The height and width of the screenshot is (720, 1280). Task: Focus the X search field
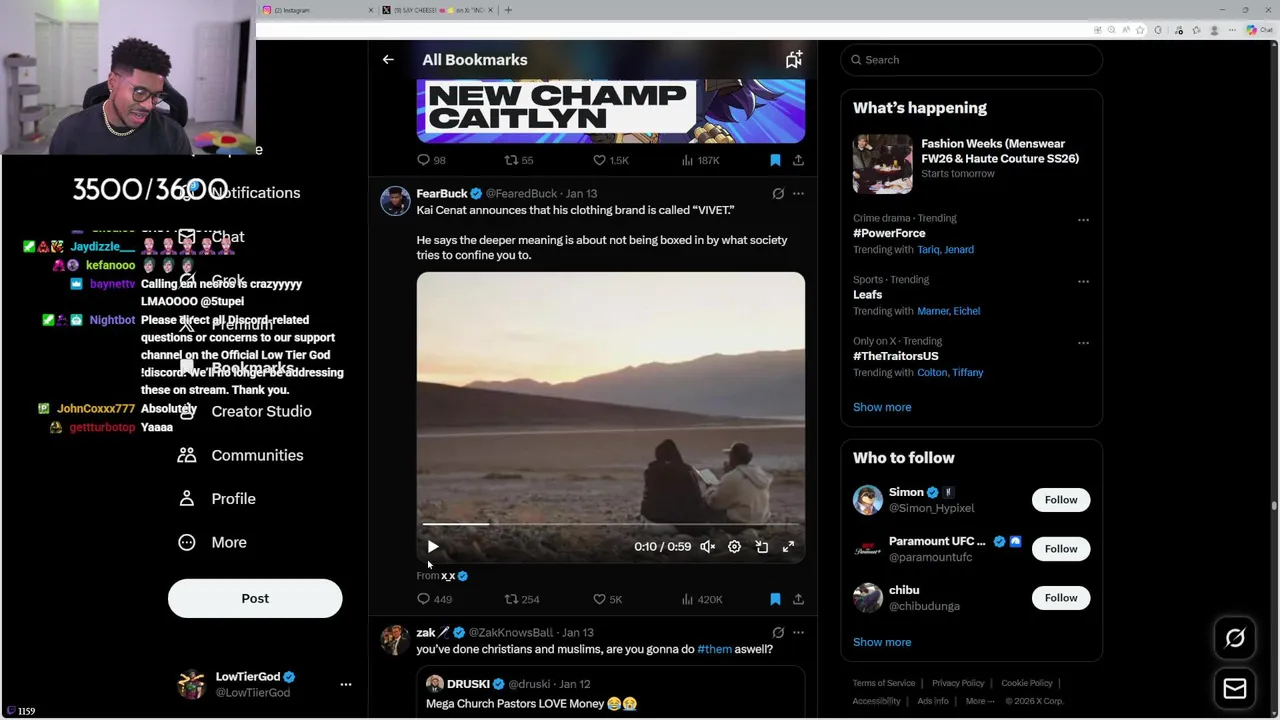pyautogui.click(x=971, y=60)
